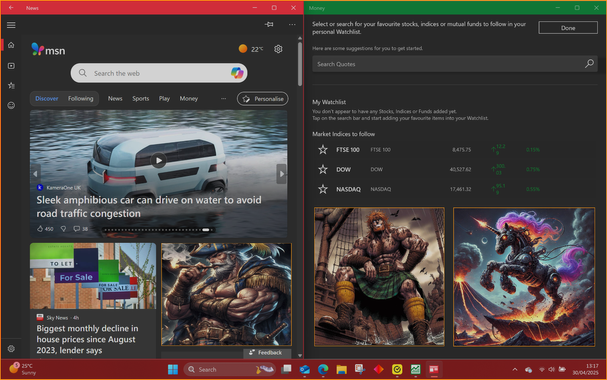Toggle the NASDAQ watchlist star

(323, 189)
